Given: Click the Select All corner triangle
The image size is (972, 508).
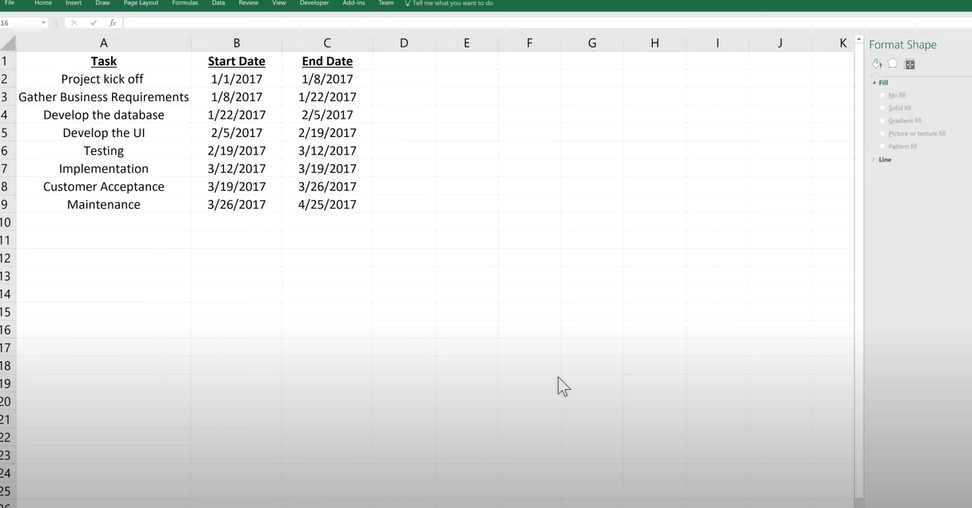Looking at the screenshot, I should coord(8,43).
